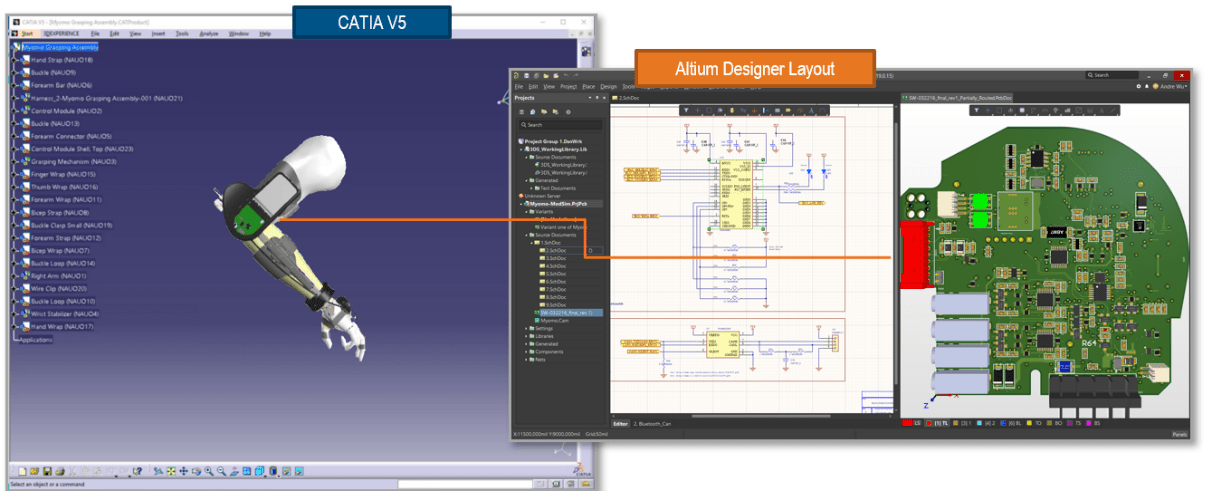This screenshot has width=1212, height=491.
Task: Select the [1] TL layer swatch
Action: tap(929, 423)
